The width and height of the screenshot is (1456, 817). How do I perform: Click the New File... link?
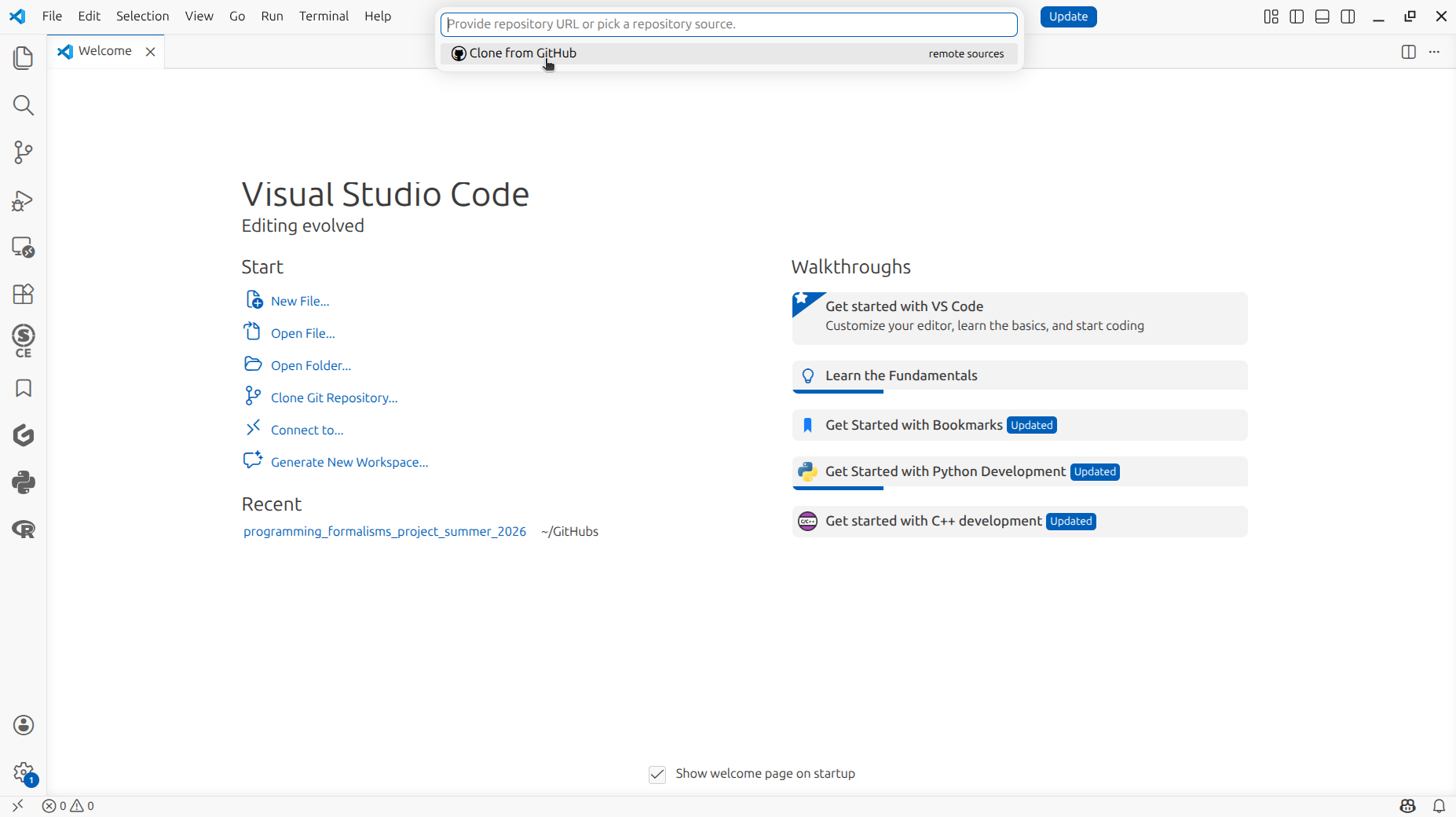click(x=300, y=301)
